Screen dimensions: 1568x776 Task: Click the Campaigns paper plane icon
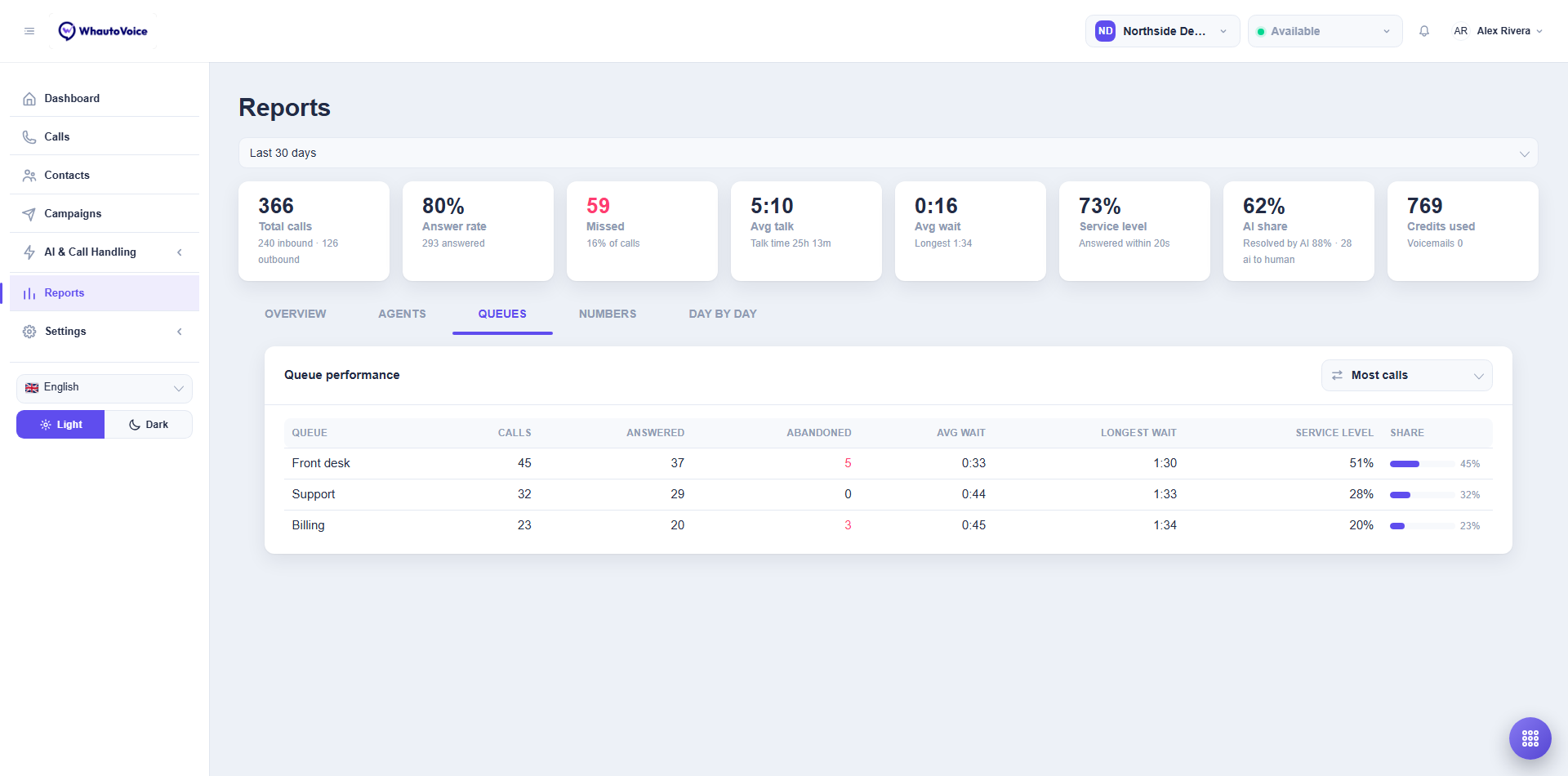pos(29,214)
